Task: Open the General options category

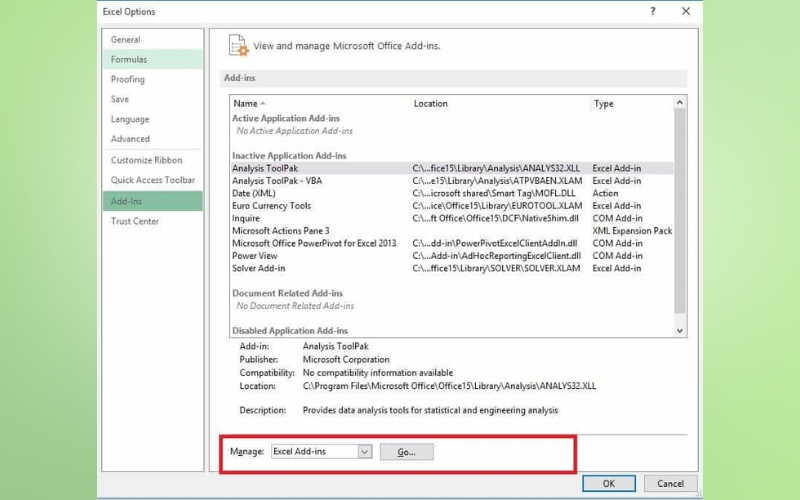Action: pos(152,39)
